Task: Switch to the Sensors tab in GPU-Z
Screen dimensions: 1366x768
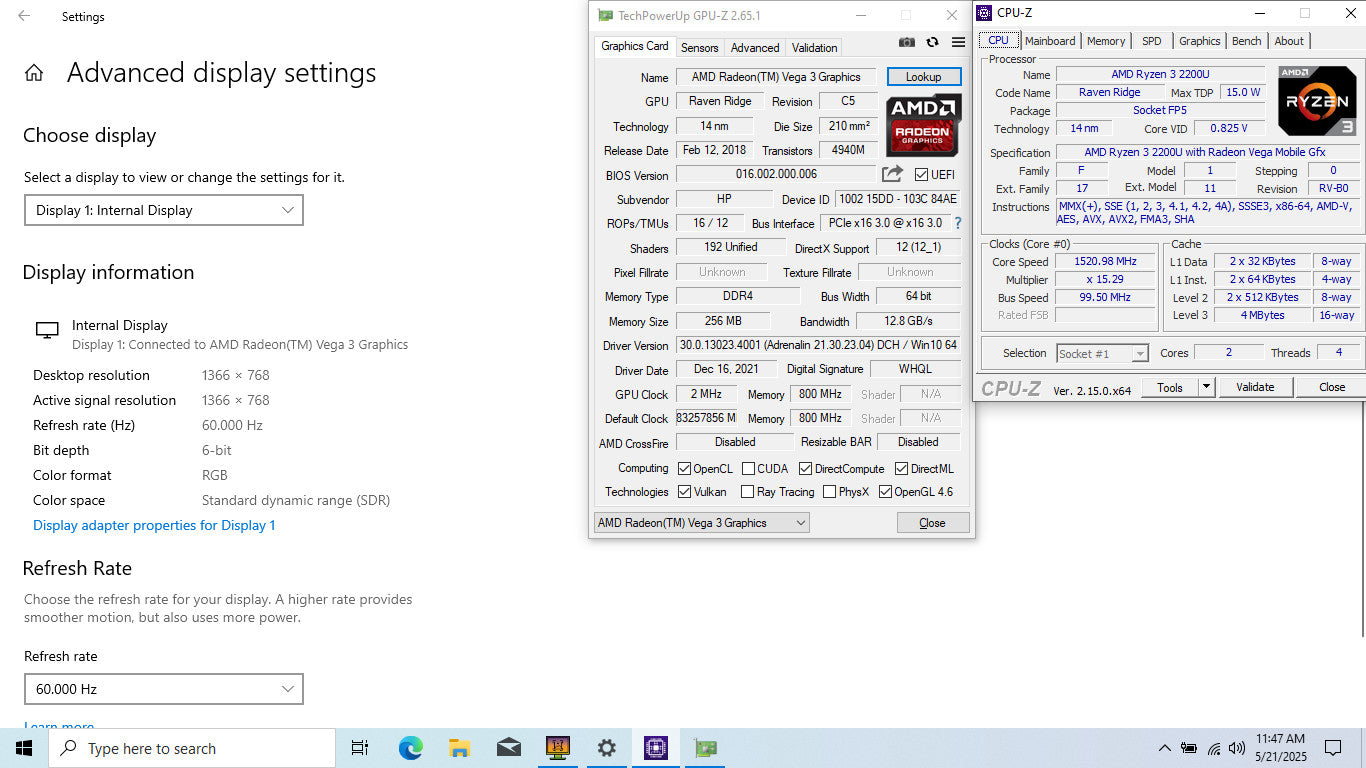Action: click(699, 47)
